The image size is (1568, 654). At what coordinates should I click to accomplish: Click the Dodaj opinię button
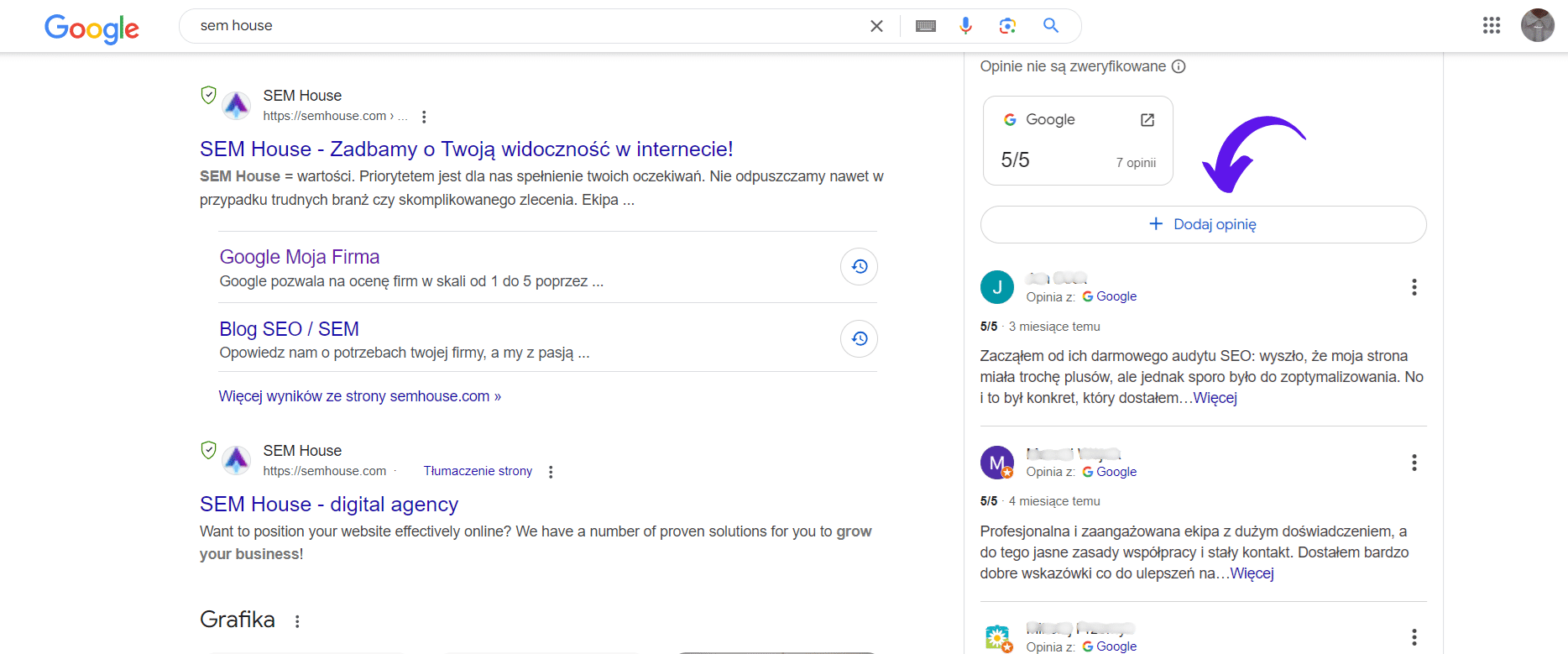(1203, 224)
